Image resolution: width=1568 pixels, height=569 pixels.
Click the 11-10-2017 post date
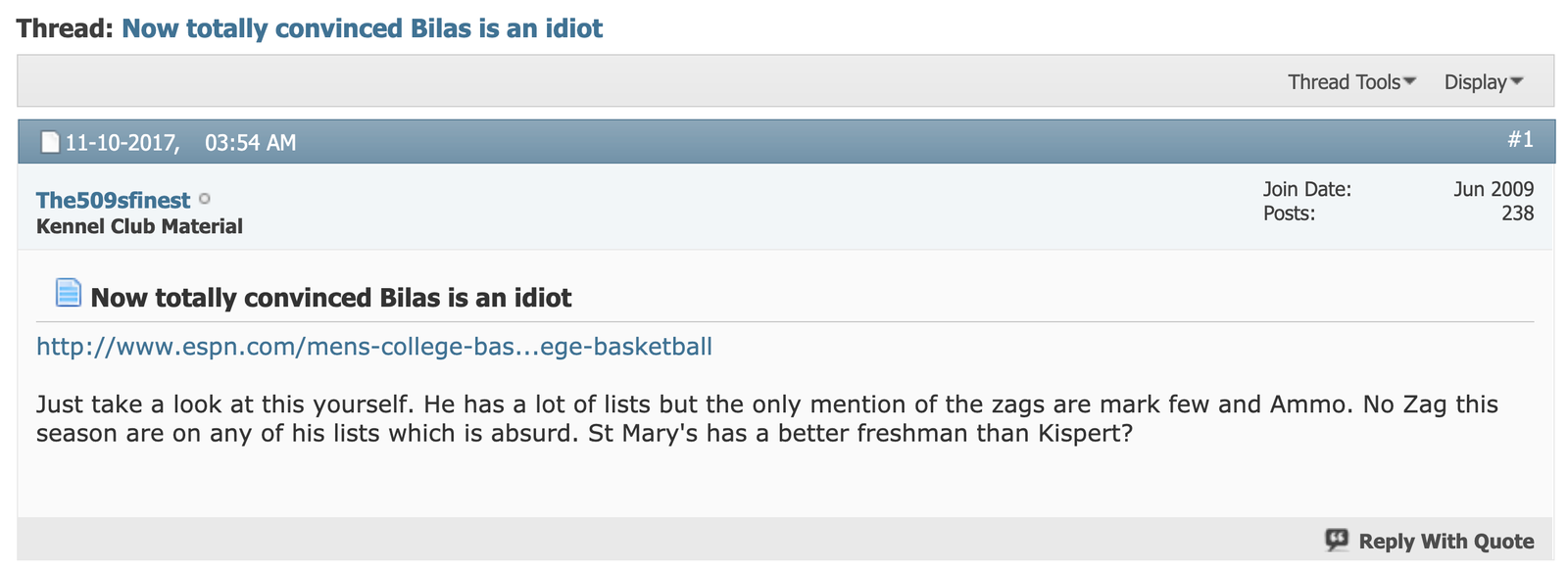[122, 143]
